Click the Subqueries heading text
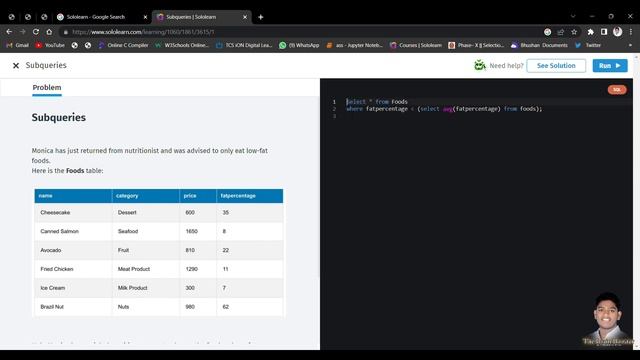The height and width of the screenshot is (360, 640). coord(59,118)
